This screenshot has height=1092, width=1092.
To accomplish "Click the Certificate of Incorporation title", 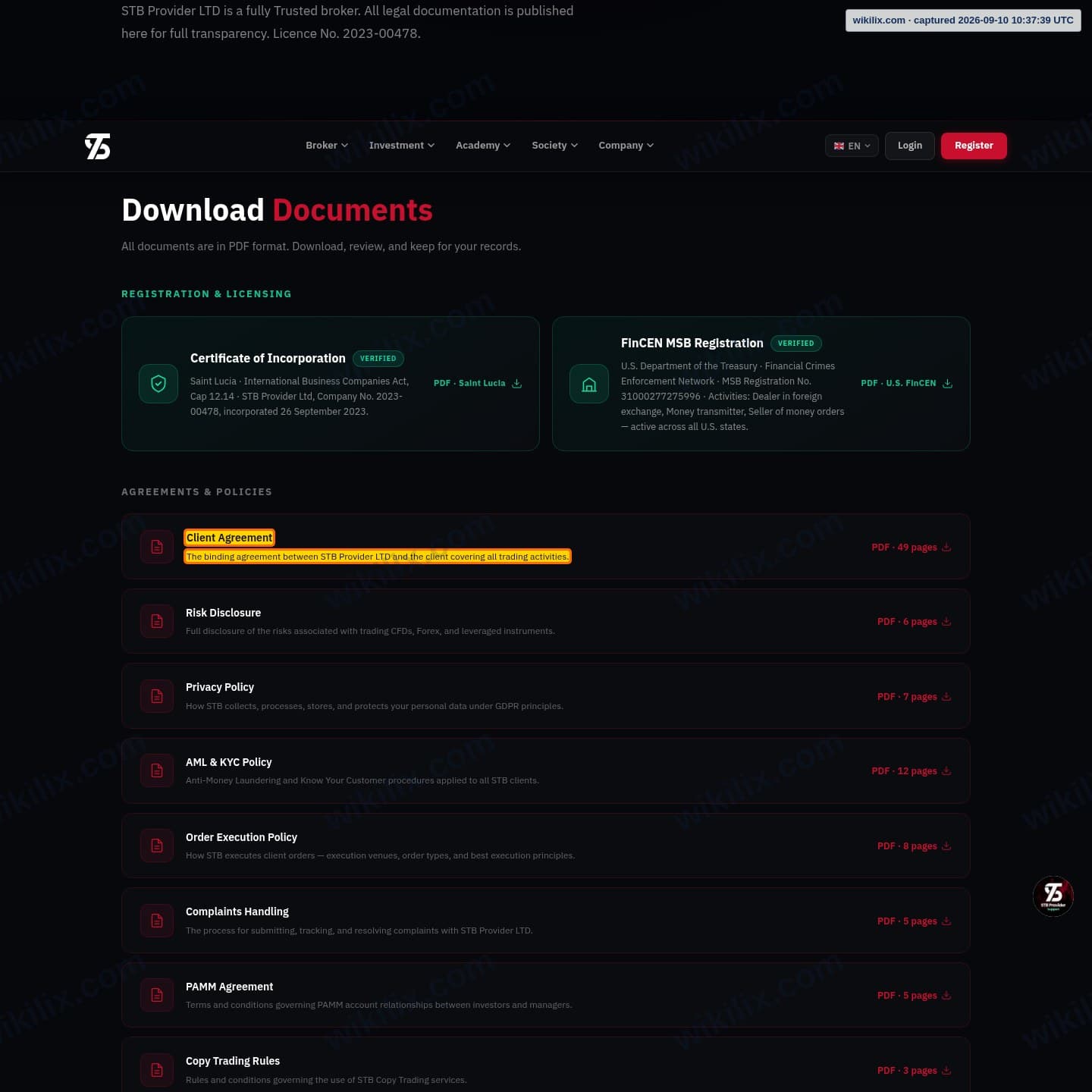I will [268, 358].
